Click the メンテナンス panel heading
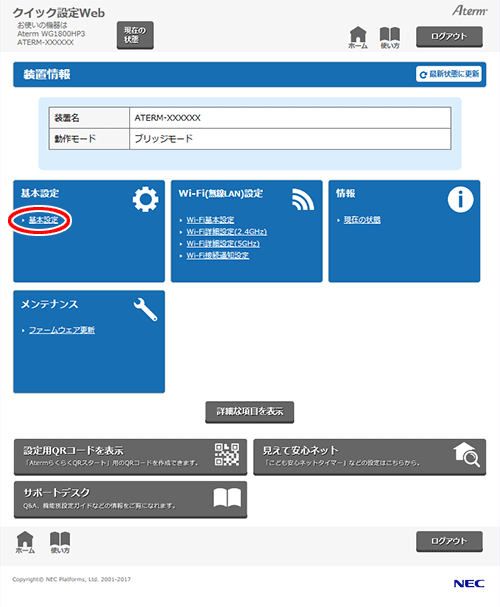The height and width of the screenshot is (607, 500). click(x=50, y=305)
